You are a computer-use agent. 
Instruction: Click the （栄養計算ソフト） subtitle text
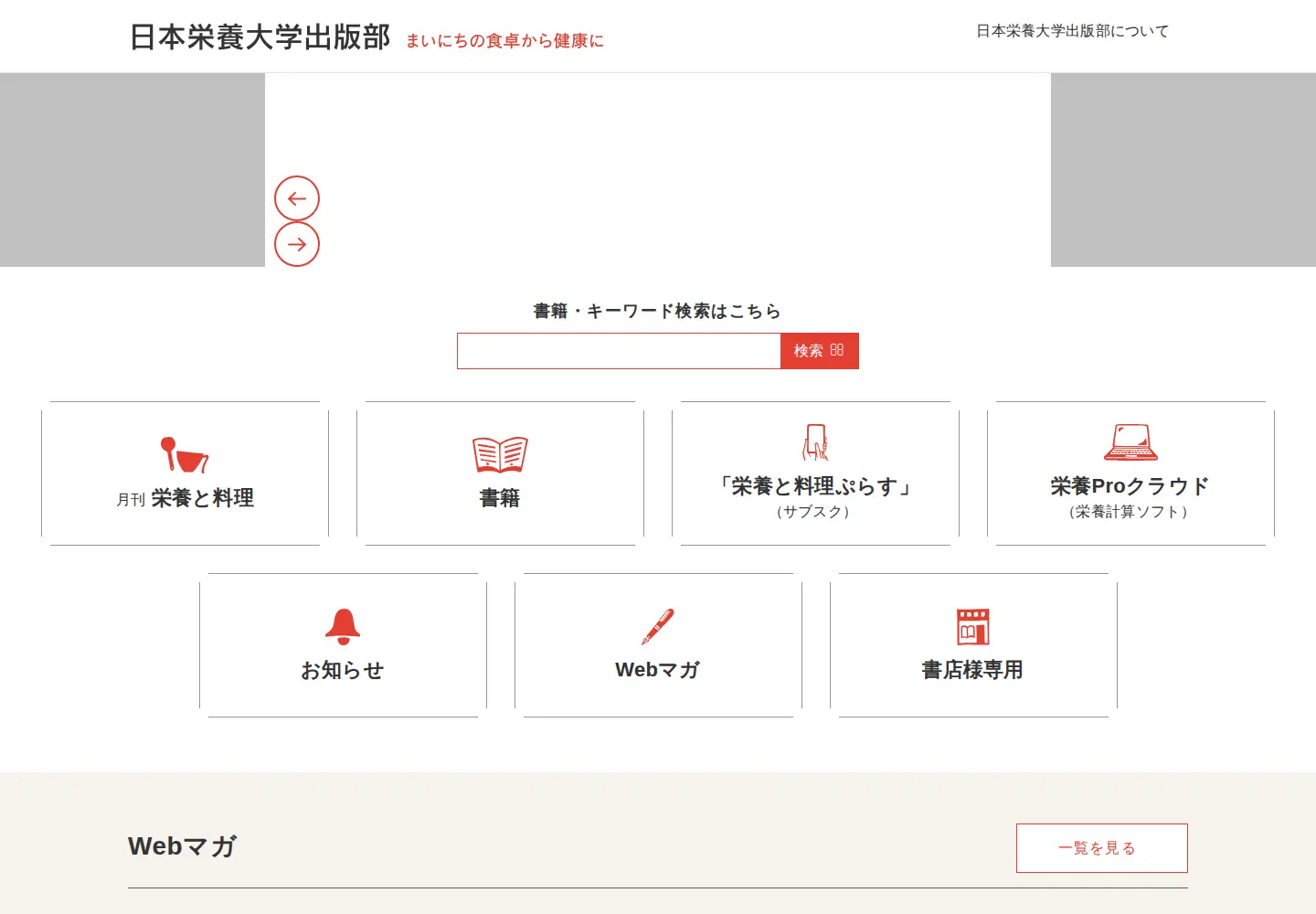click(x=1129, y=512)
